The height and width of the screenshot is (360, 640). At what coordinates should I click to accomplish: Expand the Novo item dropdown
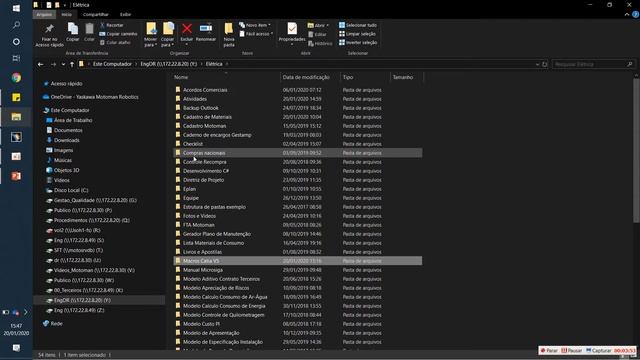[255, 25]
